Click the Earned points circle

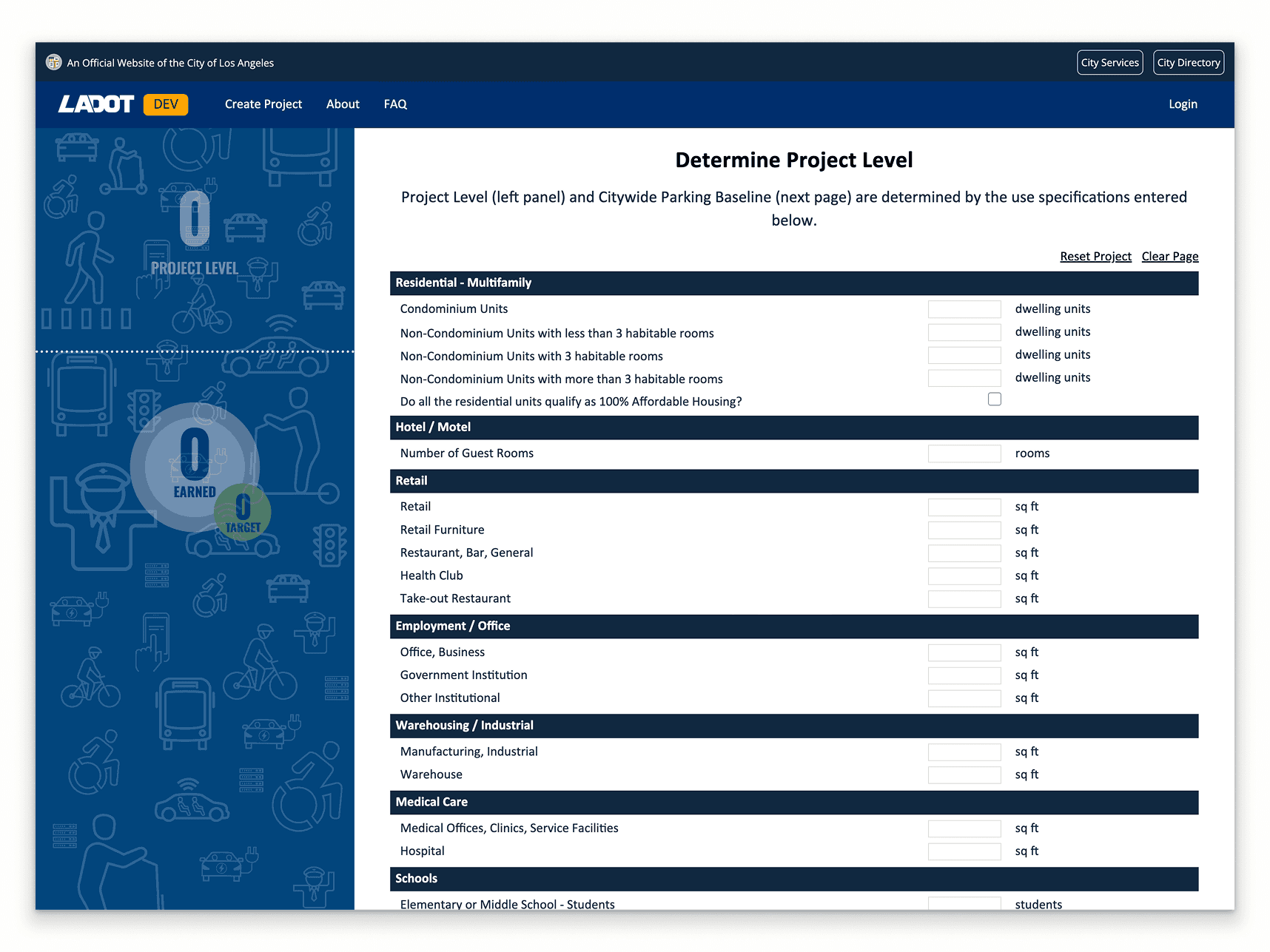click(x=195, y=466)
